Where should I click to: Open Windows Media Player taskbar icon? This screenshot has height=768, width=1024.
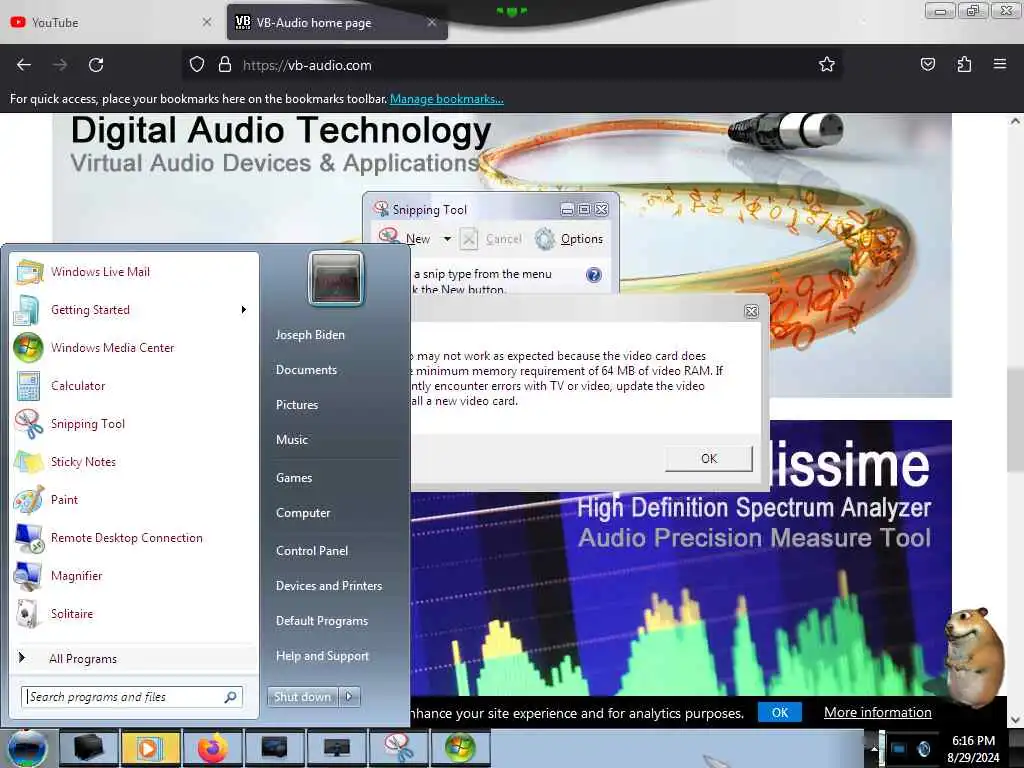tap(150, 748)
